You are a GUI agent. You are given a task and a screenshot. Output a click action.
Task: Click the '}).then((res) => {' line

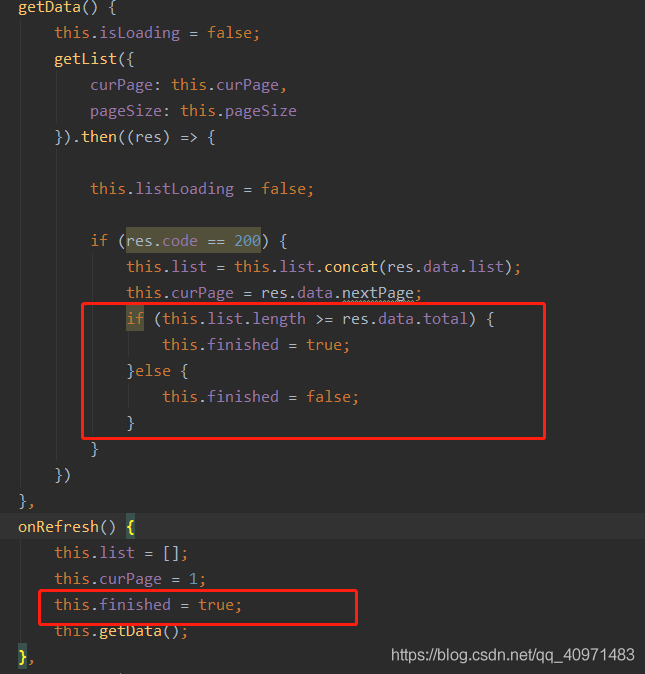(135, 137)
